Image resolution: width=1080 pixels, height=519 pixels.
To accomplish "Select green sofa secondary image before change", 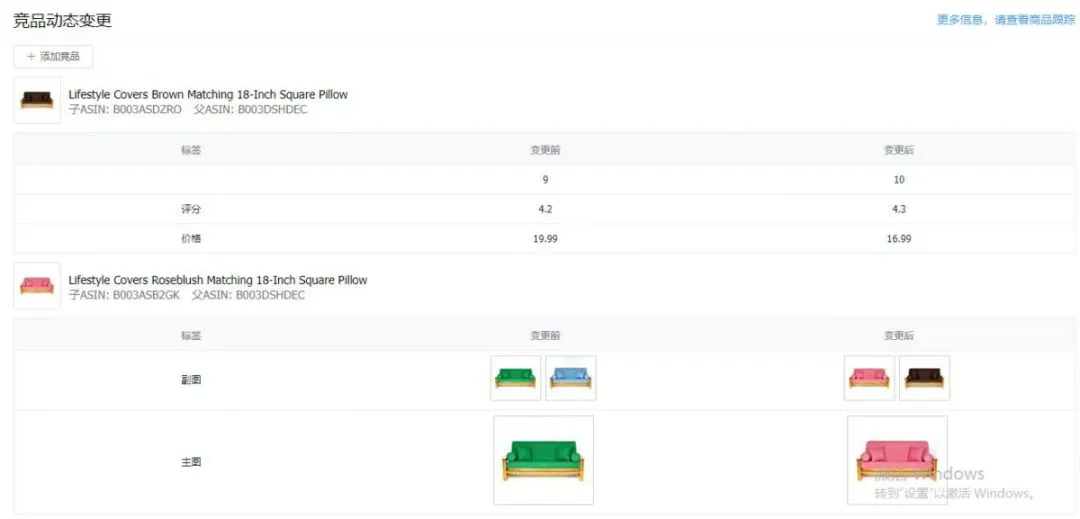I will pos(516,378).
